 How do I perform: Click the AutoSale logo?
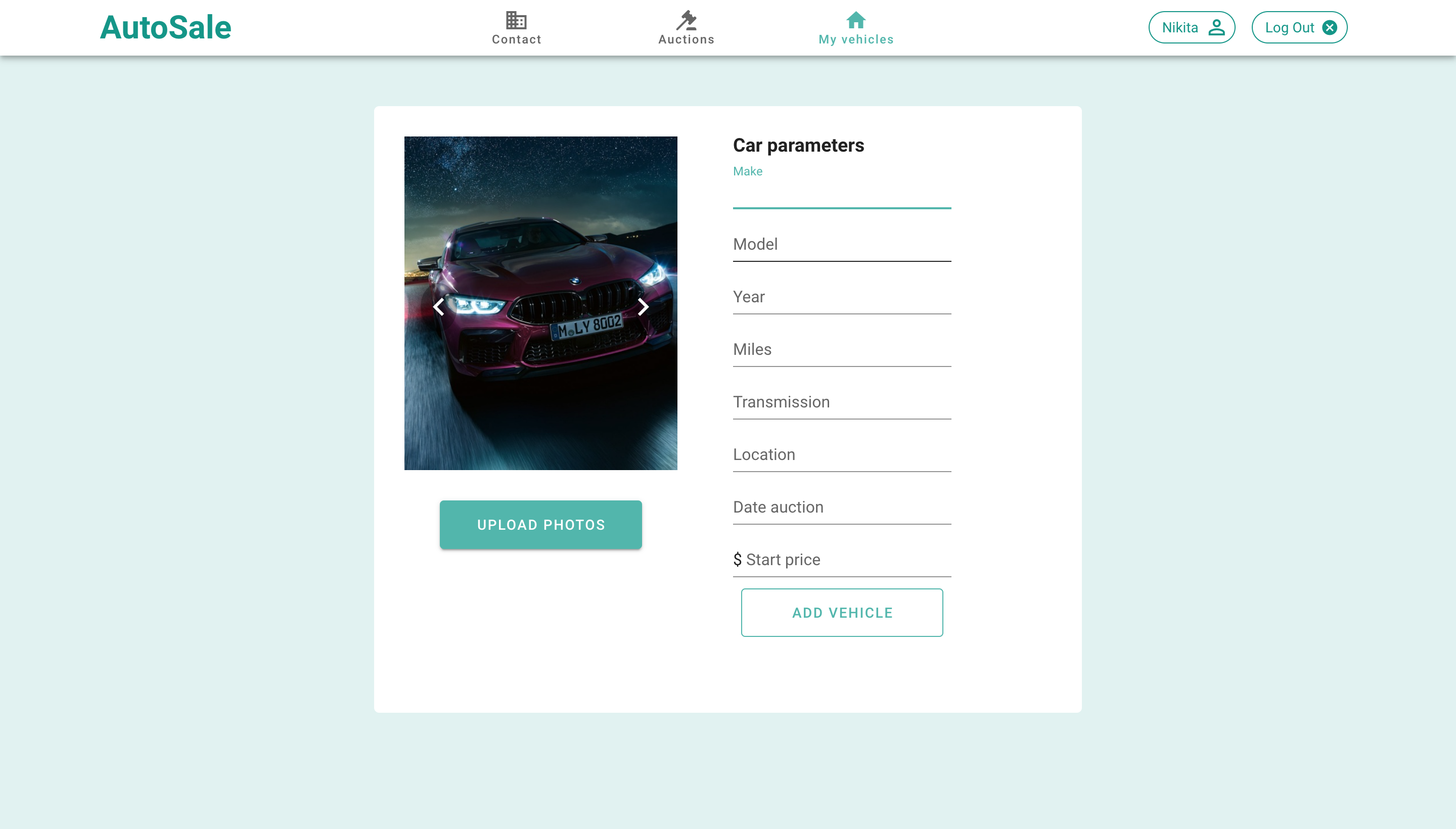165,27
